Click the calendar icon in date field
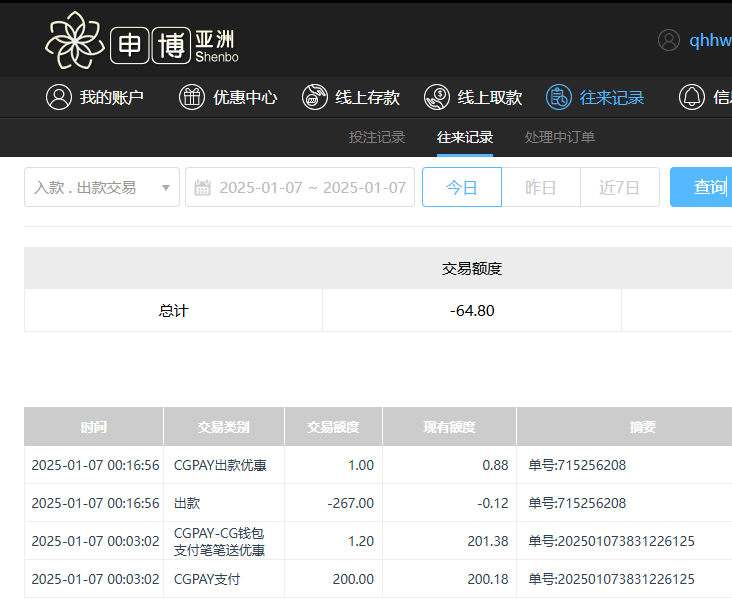732x607 pixels. [x=202, y=187]
